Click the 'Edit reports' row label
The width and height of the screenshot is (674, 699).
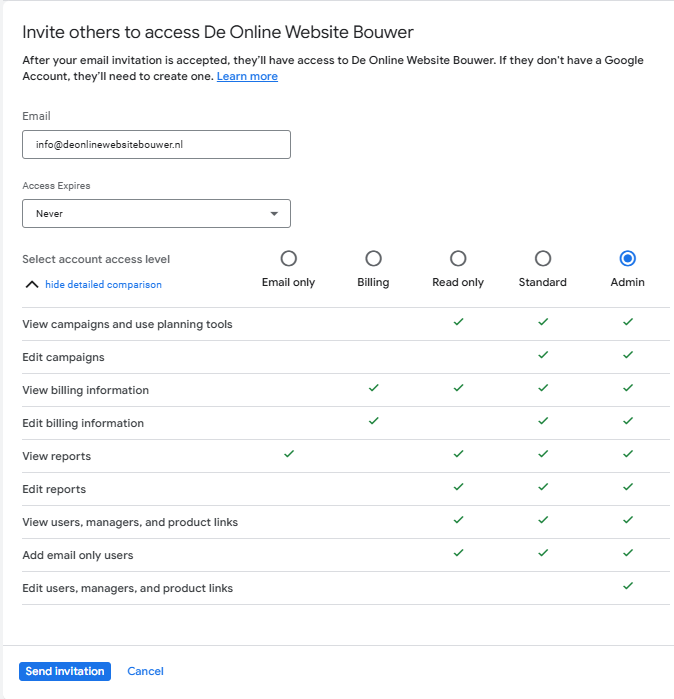click(54, 489)
